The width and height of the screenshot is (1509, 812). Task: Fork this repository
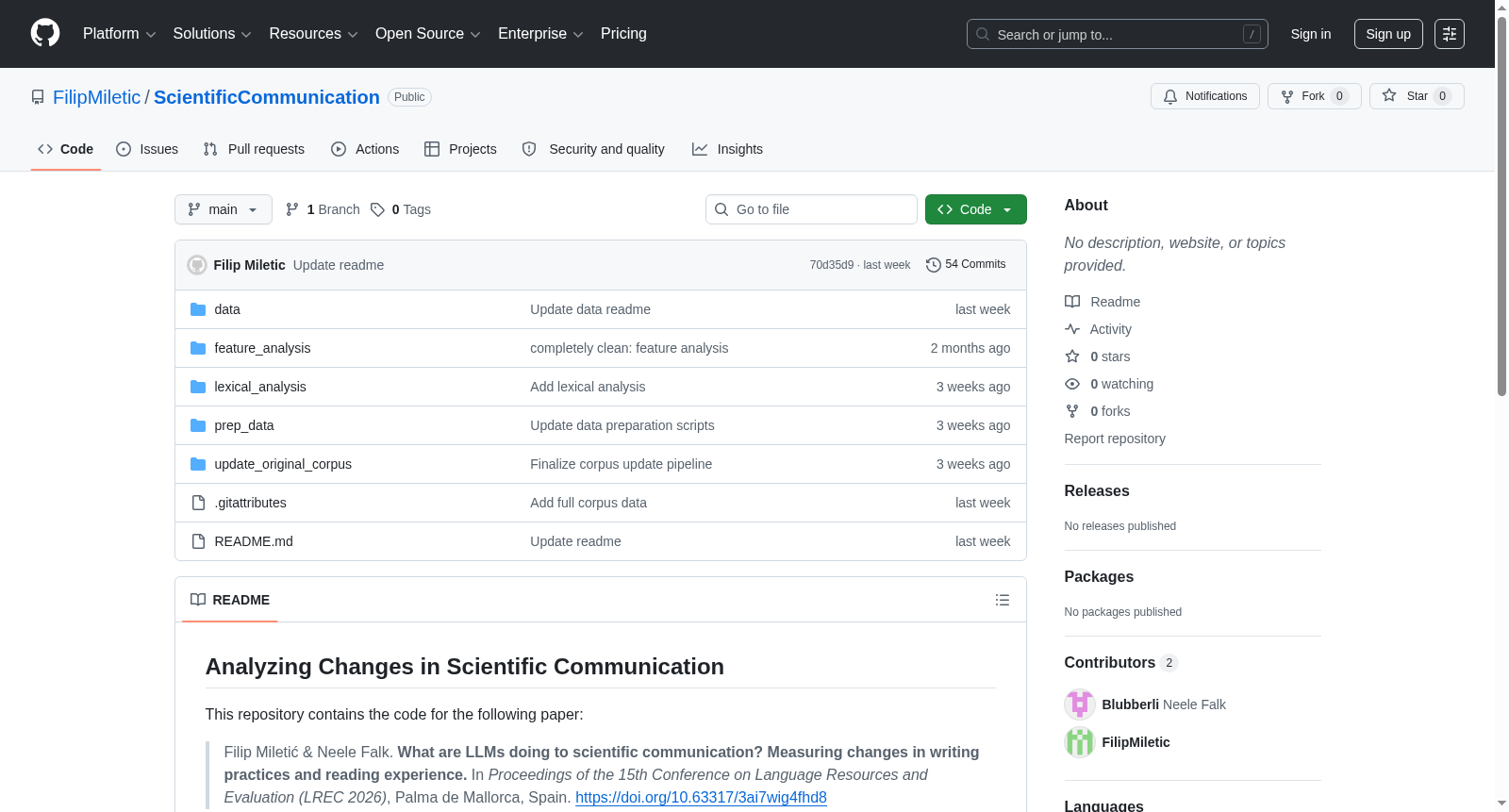coord(1315,96)
